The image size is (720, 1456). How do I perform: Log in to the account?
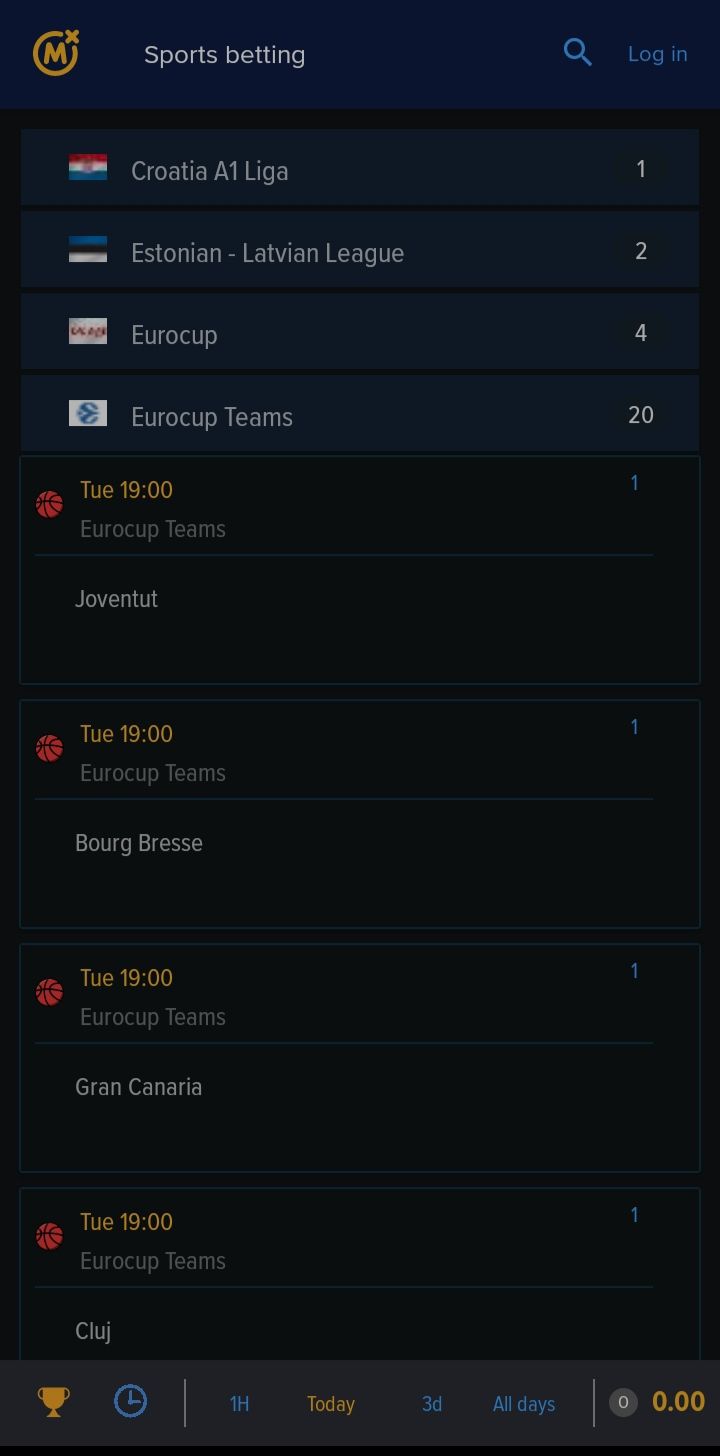657,54
